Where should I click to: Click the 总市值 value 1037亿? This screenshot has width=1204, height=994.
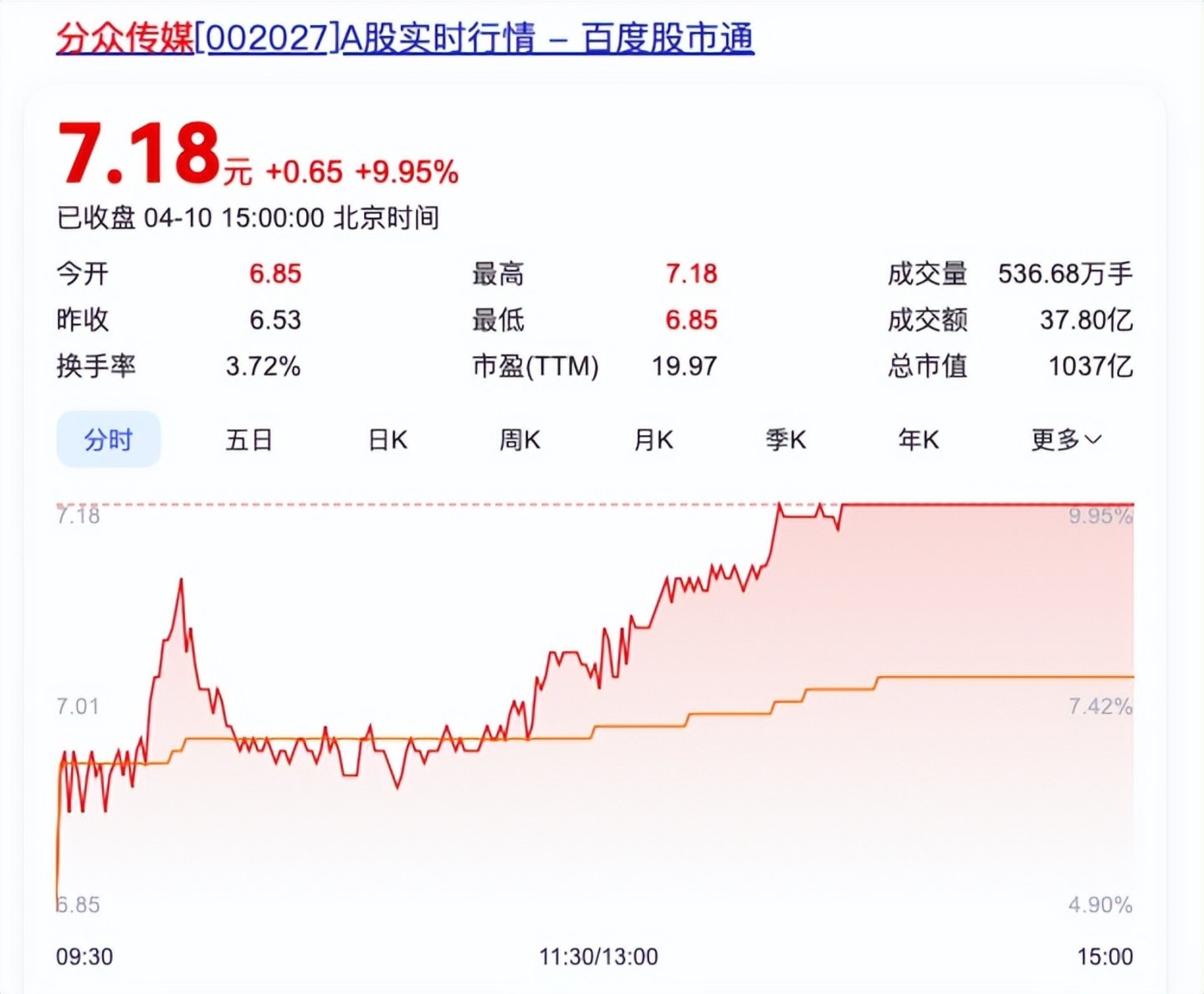point(1090,366)
